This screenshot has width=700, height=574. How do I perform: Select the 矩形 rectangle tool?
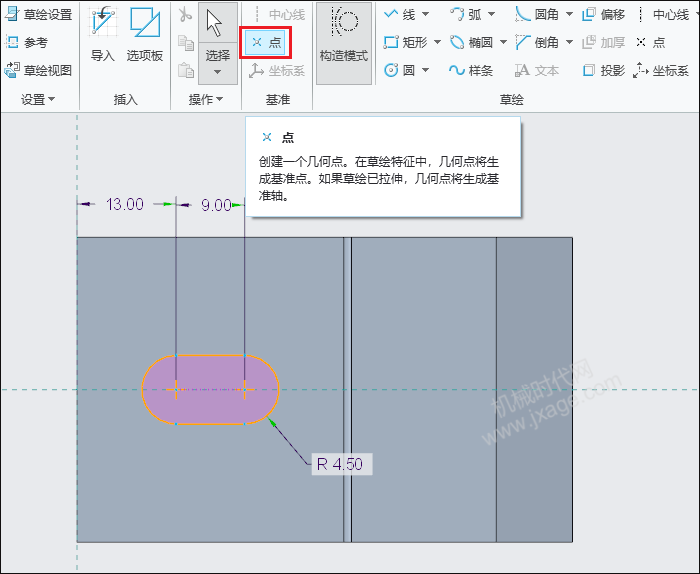pyautogui.click(x=405, y=42)
